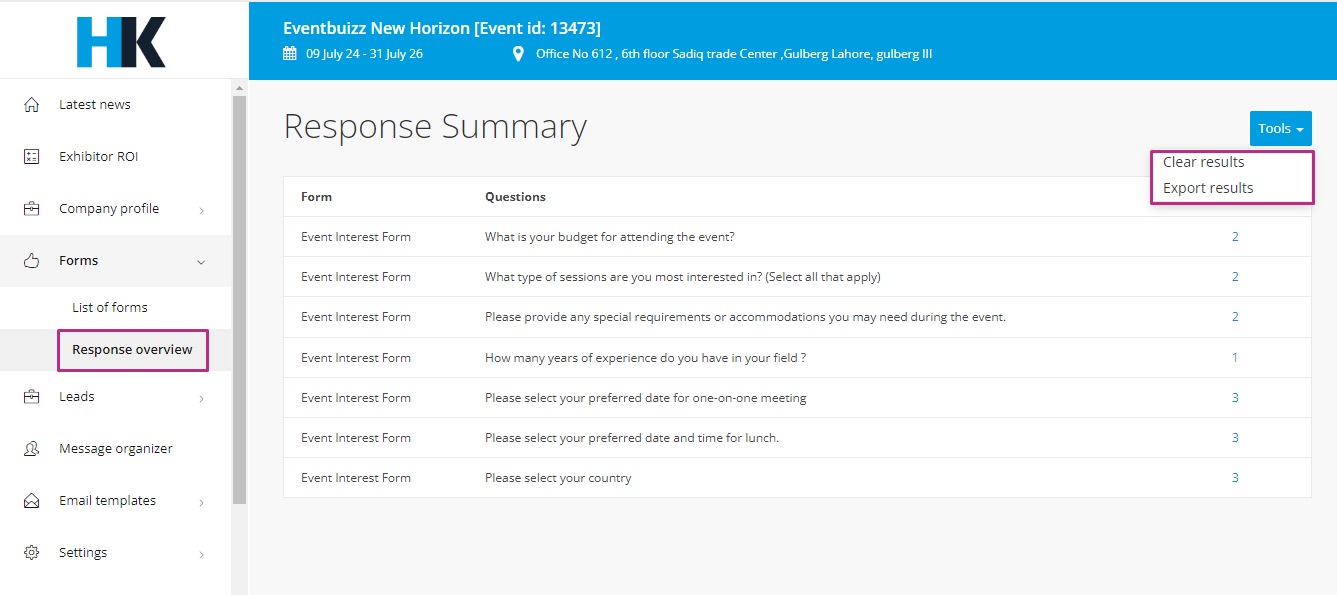Select Clear results from Tools menu
The height and width of the screenshot is (595, 1337).
coord(1204,162)
